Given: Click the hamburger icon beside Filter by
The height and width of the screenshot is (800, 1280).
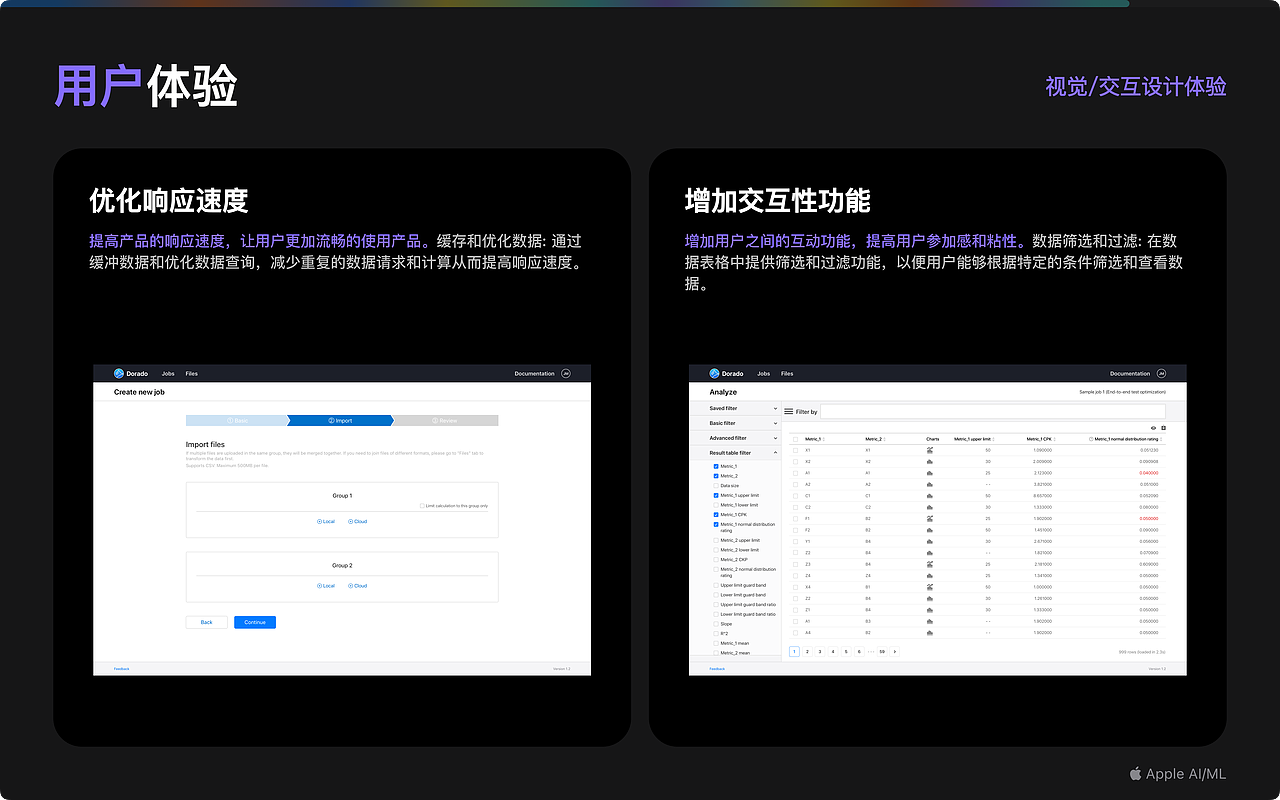Looking at the screenshot, I should tap(789, 411).
